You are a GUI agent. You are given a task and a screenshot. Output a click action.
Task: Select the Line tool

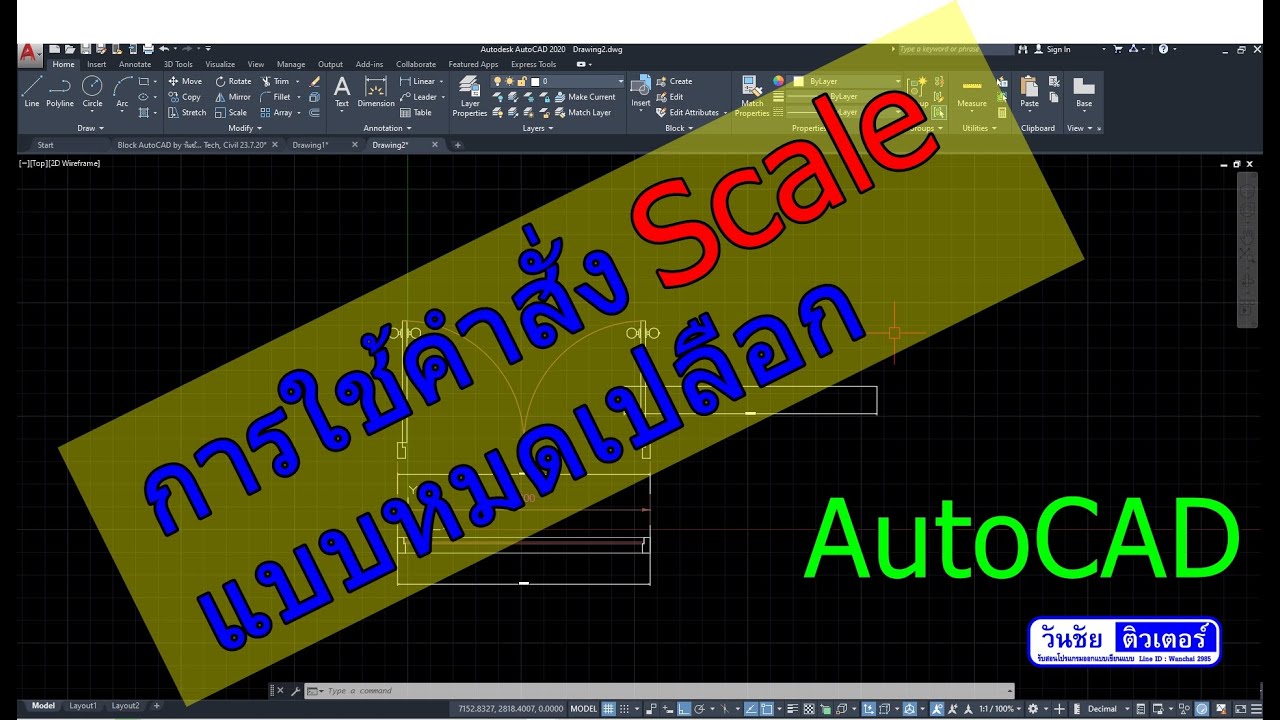[32, 91]
